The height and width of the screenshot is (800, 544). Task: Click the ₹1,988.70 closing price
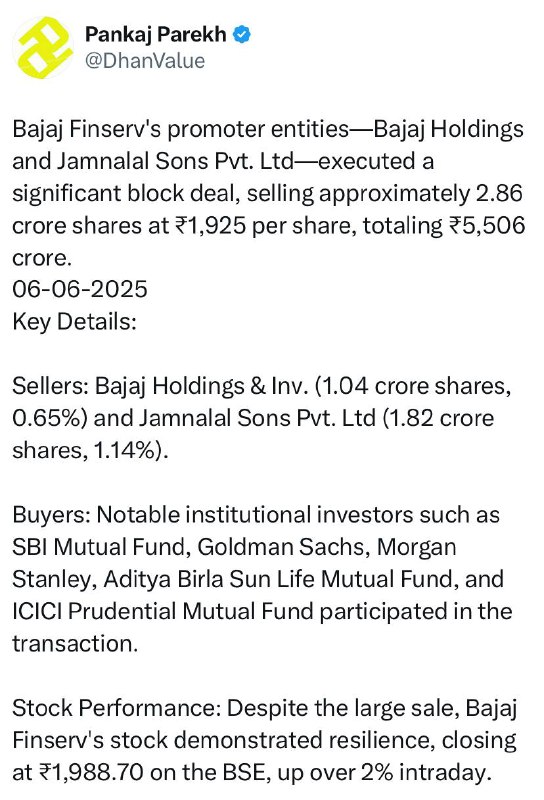coord(91,772)
